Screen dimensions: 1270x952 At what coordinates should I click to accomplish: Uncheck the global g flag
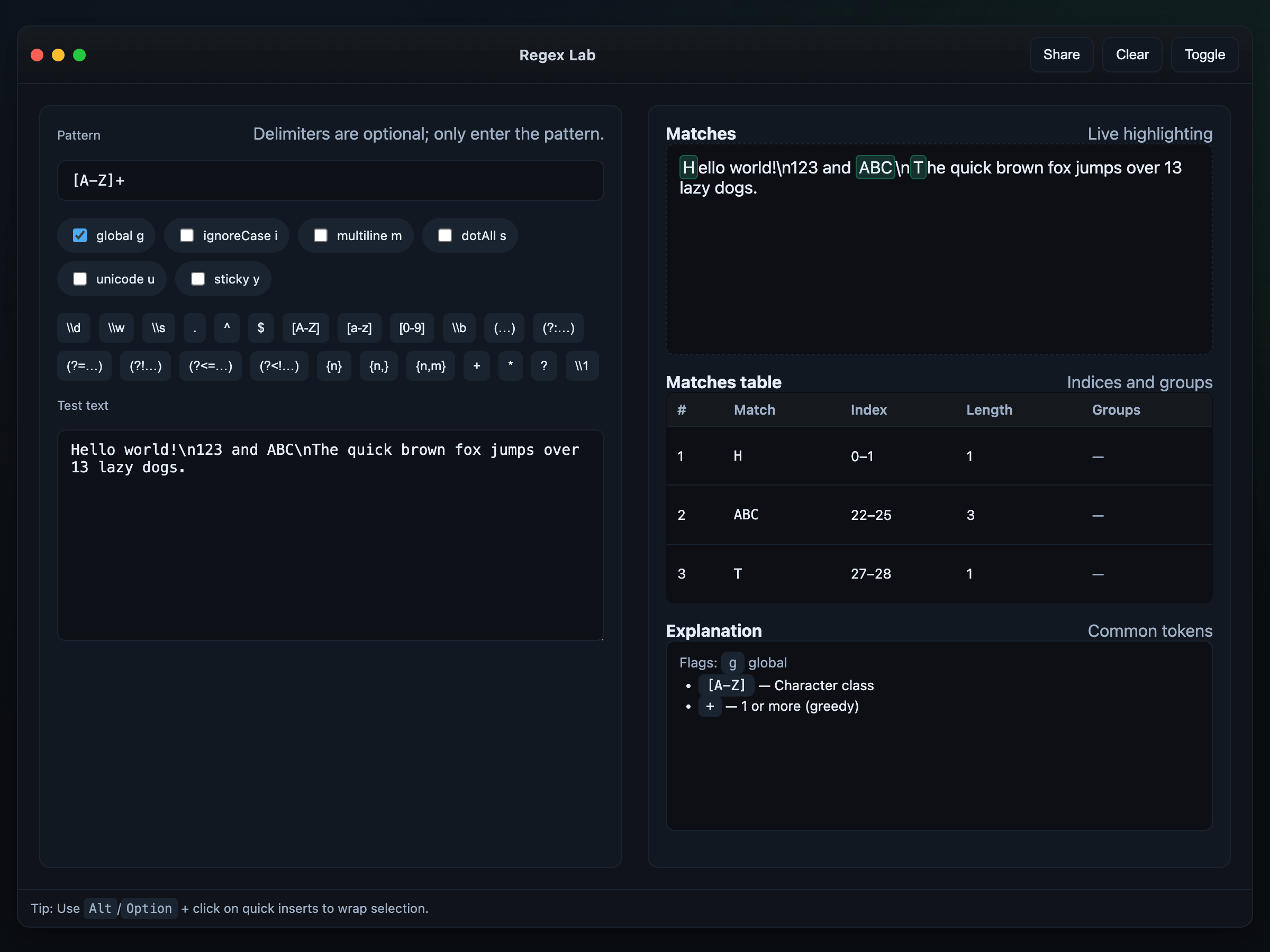pos(80,235)
